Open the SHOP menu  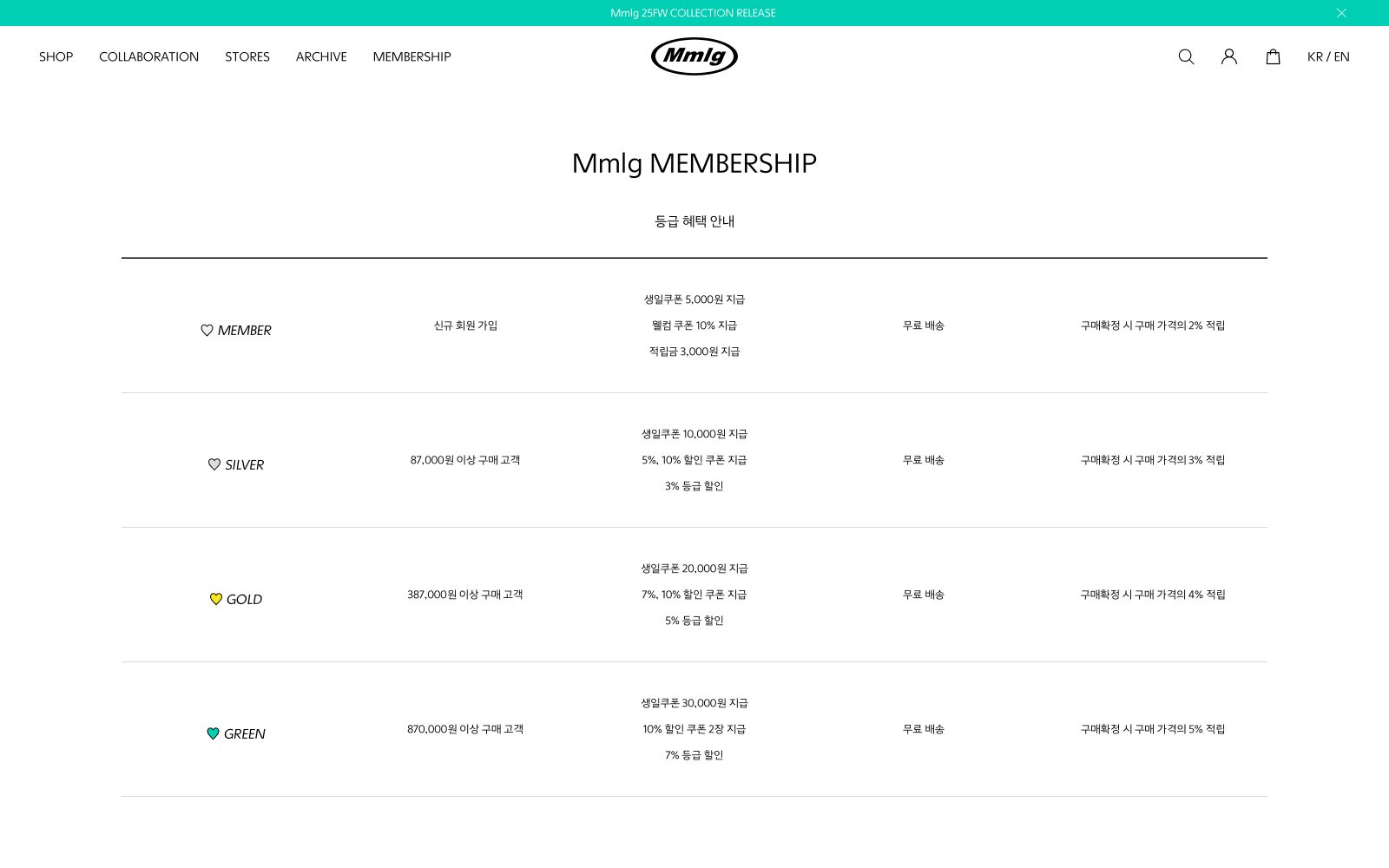coord(56,56)
